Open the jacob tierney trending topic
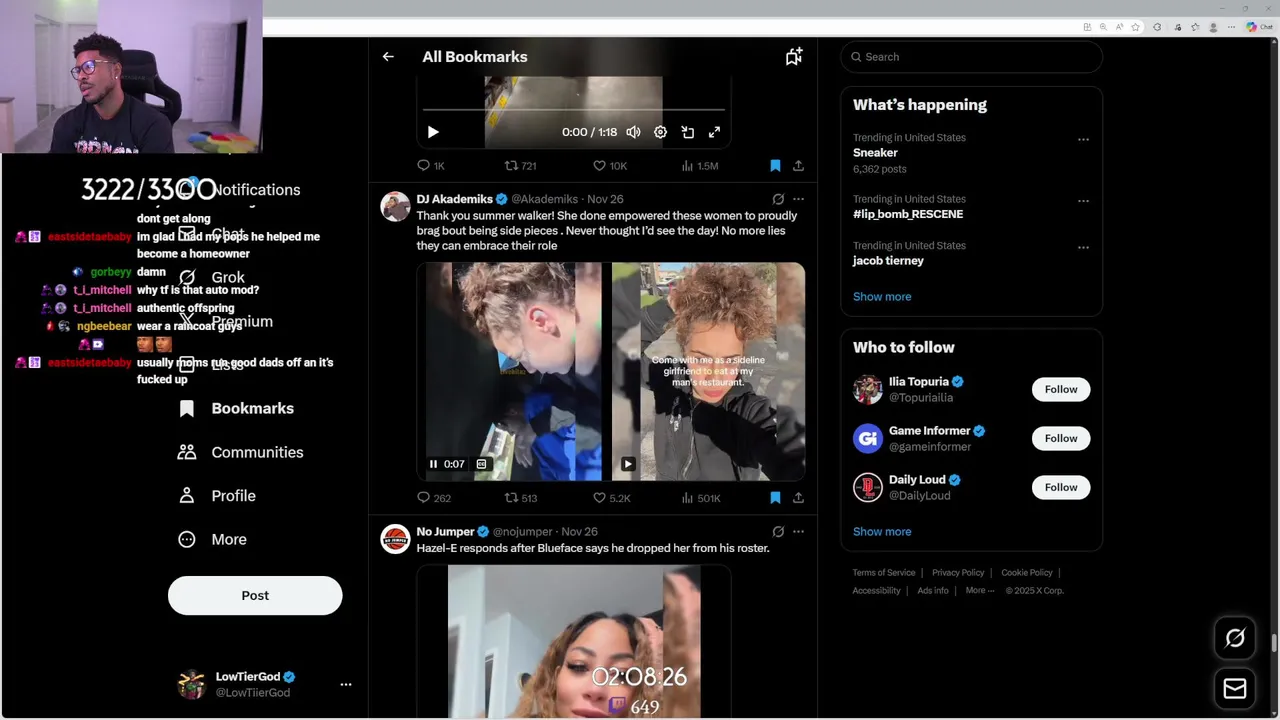 point(888,261)
